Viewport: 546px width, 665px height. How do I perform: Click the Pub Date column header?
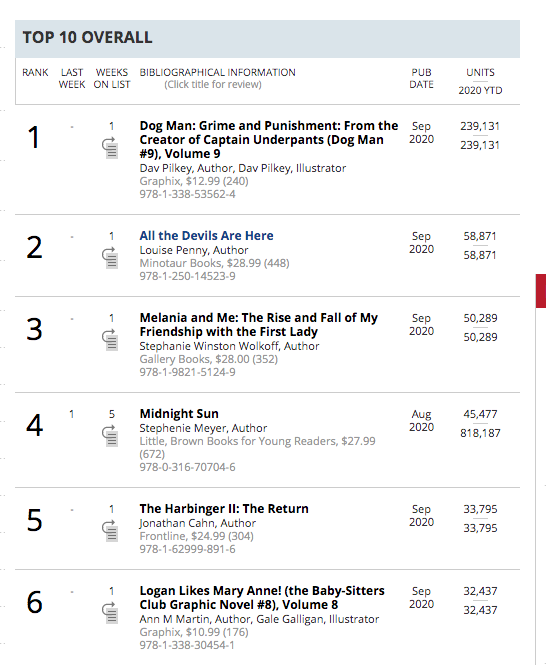[x=421, y=78]
